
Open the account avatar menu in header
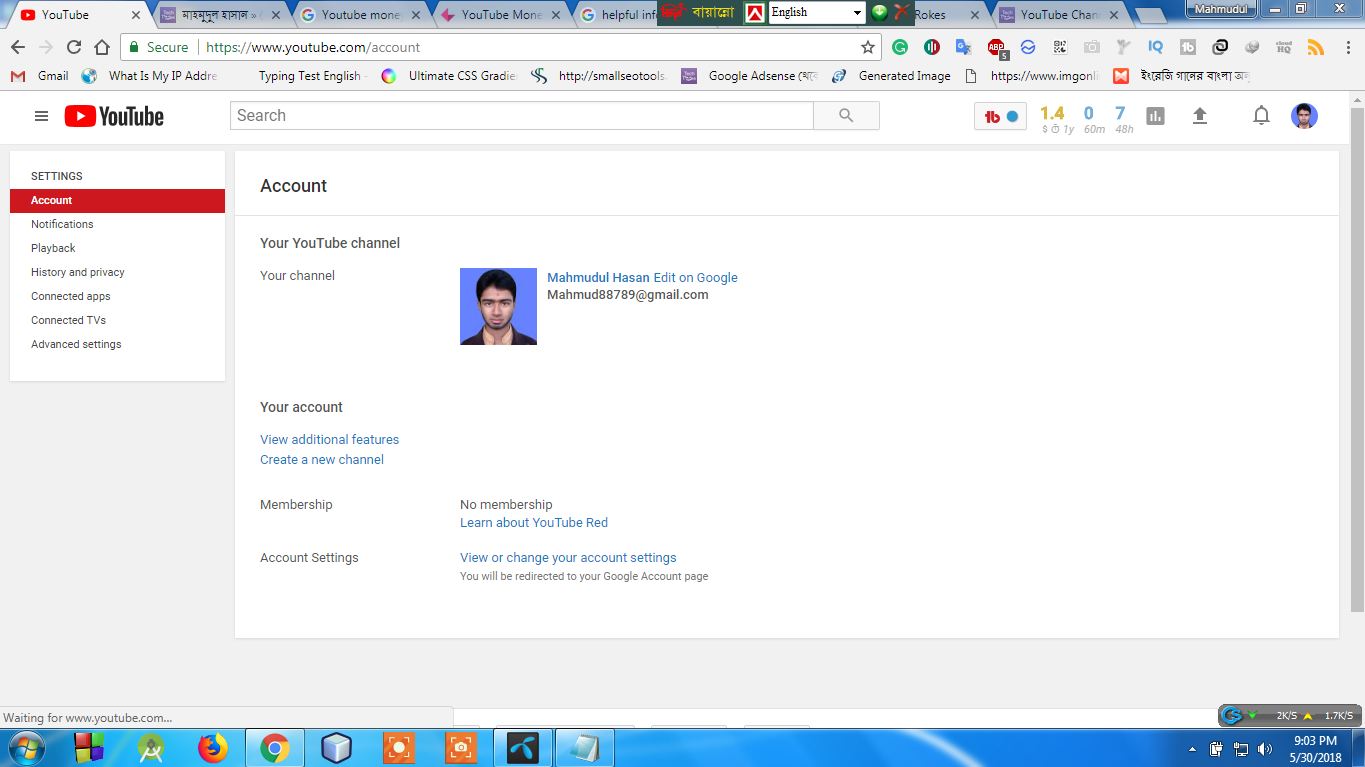[1304, 116]
